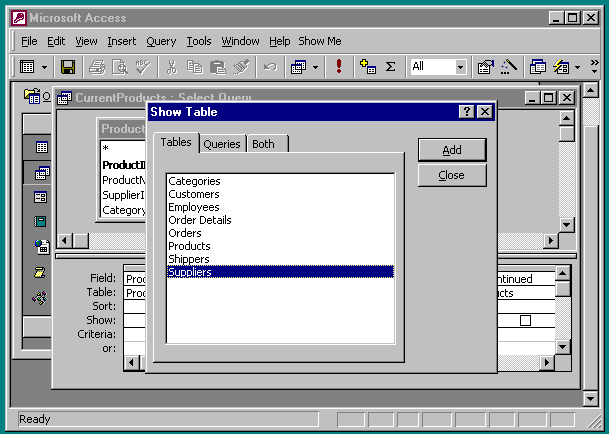The width and height of the screenshot is (609, 434).
Task: Expand the View button dropdown arrow
Action: tap(45, 67)
